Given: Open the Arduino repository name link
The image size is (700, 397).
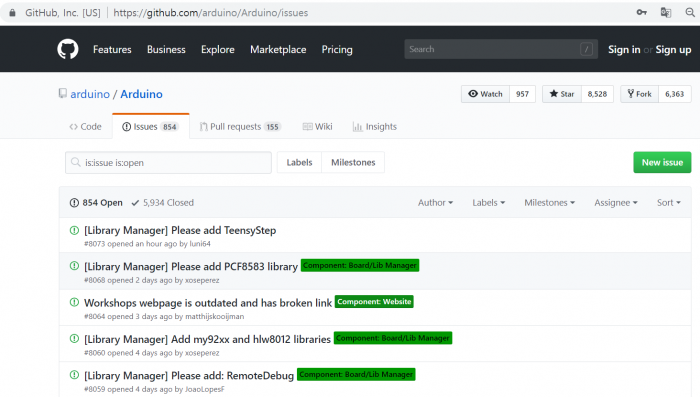Looking at the screenshot, I should [142, 94].
